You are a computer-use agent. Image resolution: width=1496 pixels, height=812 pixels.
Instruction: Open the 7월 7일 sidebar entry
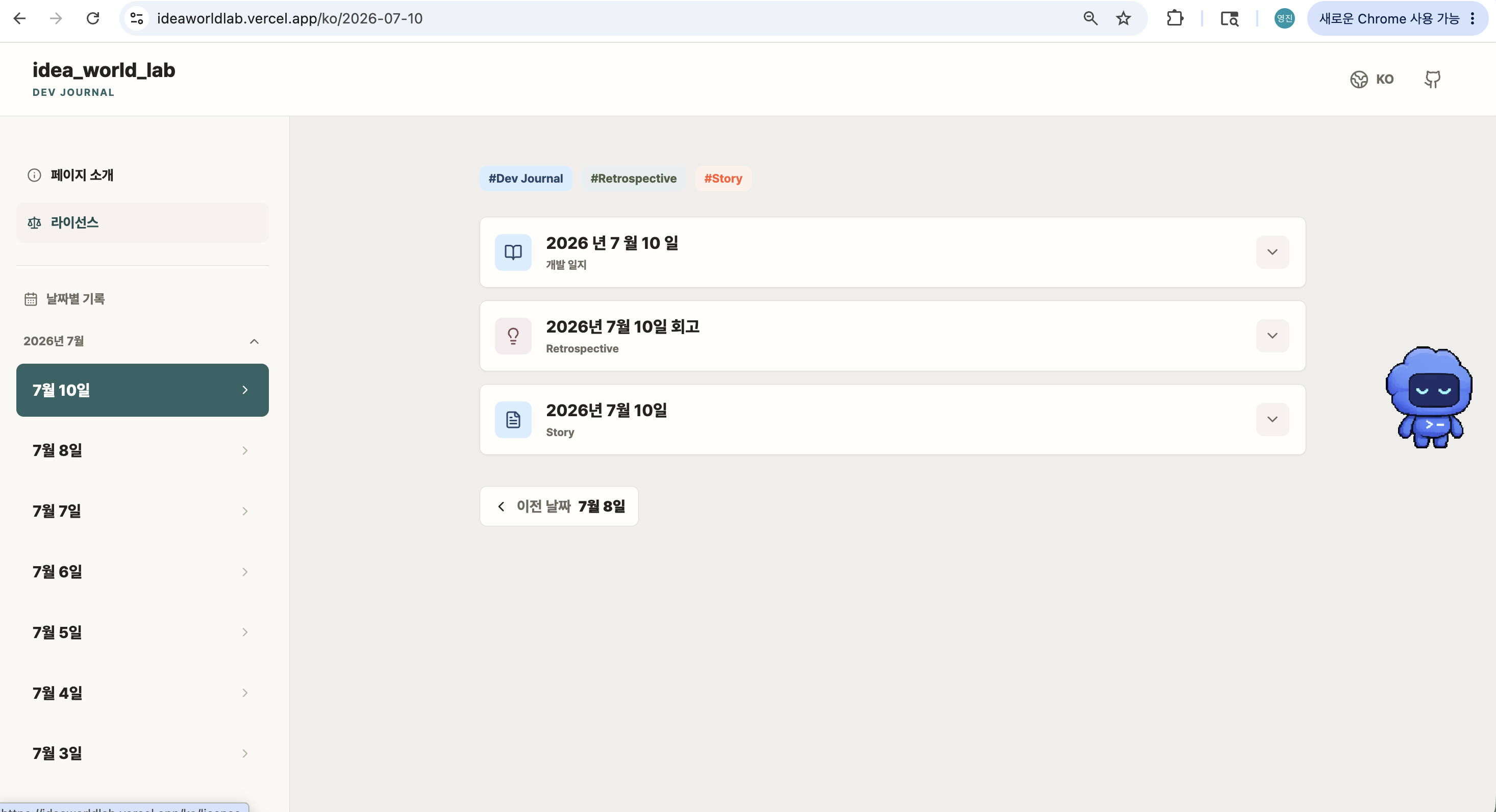142,512
